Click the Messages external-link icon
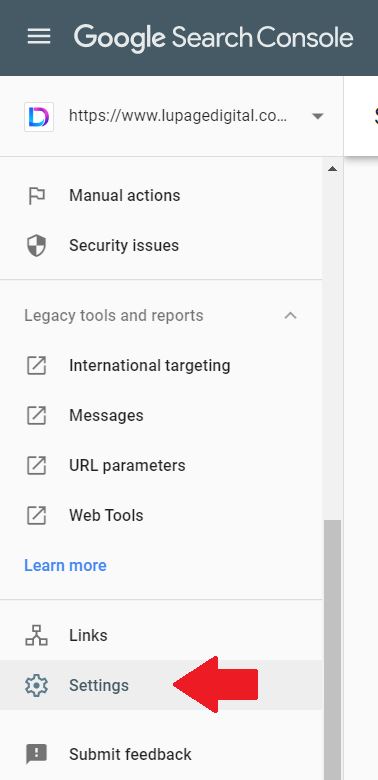The height and width of the screenshot is (780, 378). pos(36,415)
